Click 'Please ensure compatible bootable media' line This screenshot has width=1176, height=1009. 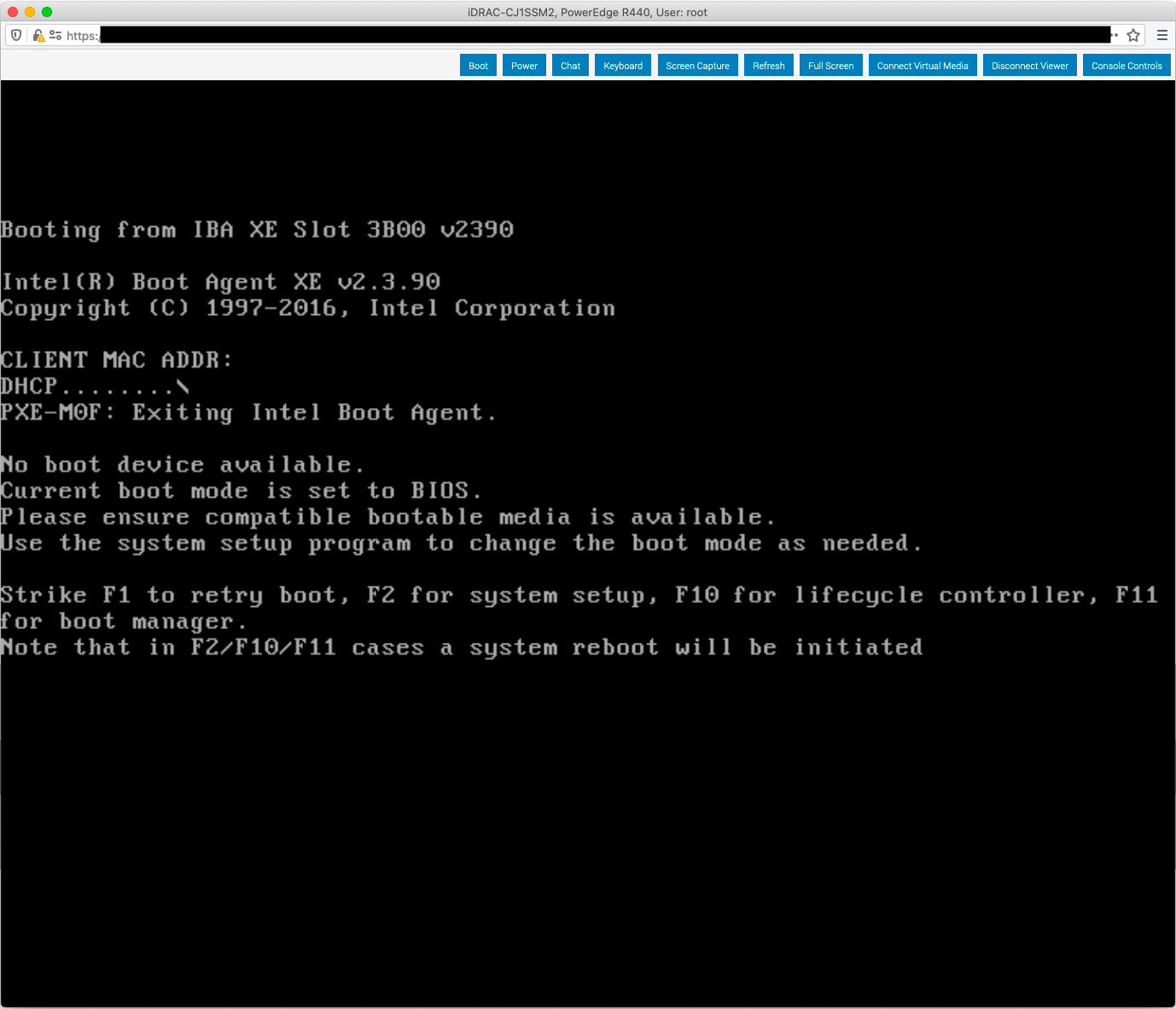point(387,517)
